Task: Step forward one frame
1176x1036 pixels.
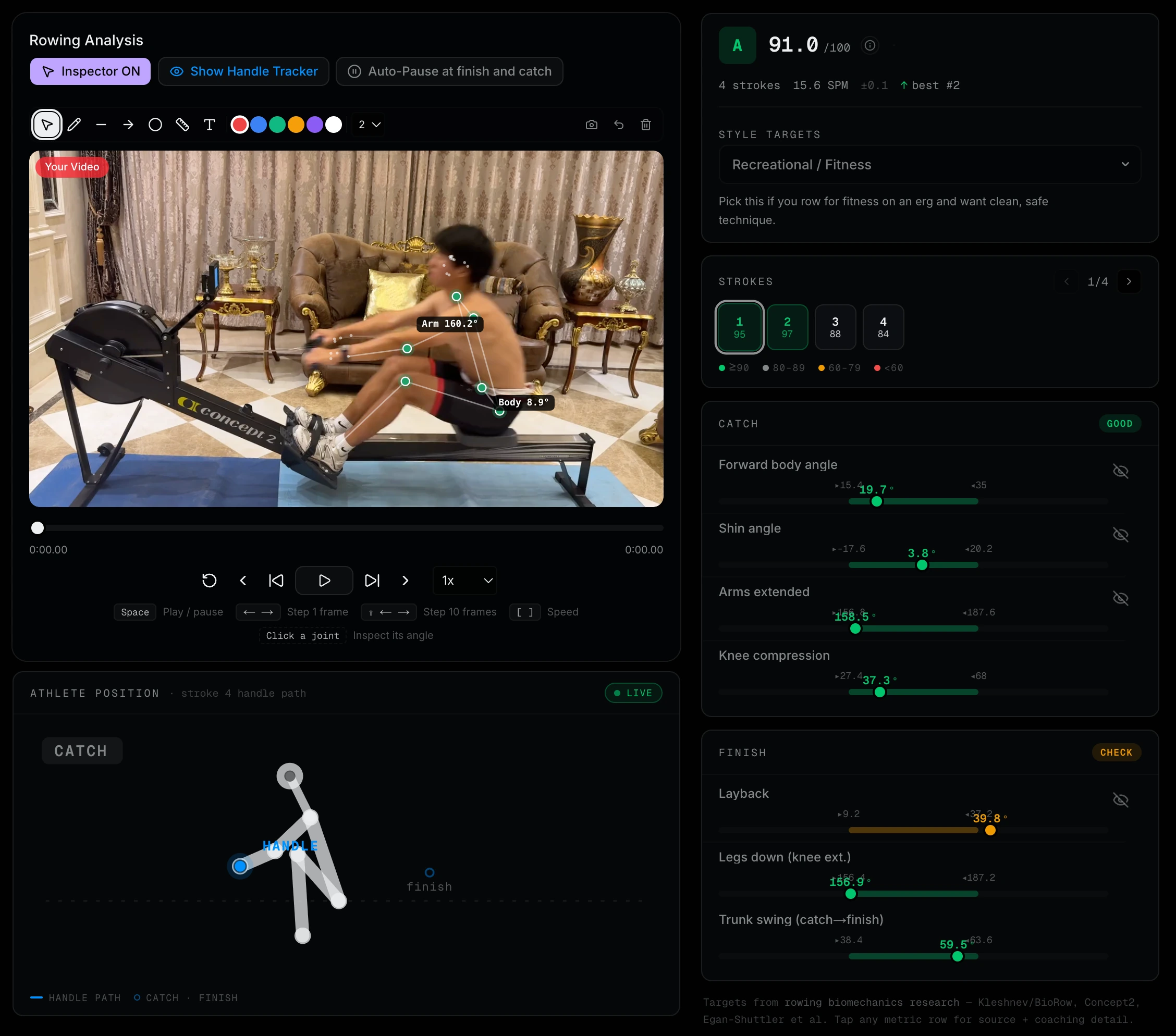Action: coord(405,581)
